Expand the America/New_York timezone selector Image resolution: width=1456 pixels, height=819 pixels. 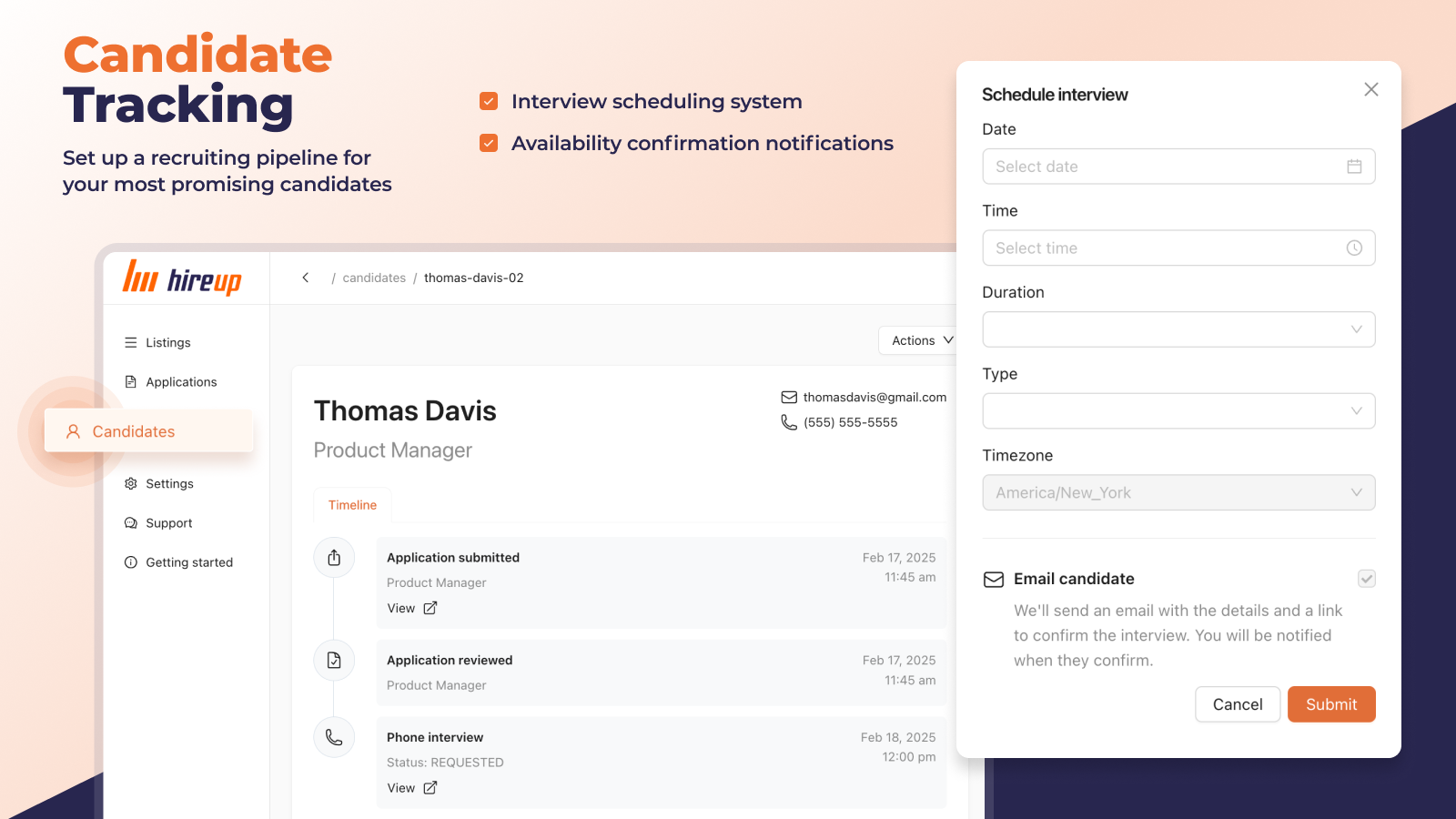pyautogui.click(x=1178, y=493)
